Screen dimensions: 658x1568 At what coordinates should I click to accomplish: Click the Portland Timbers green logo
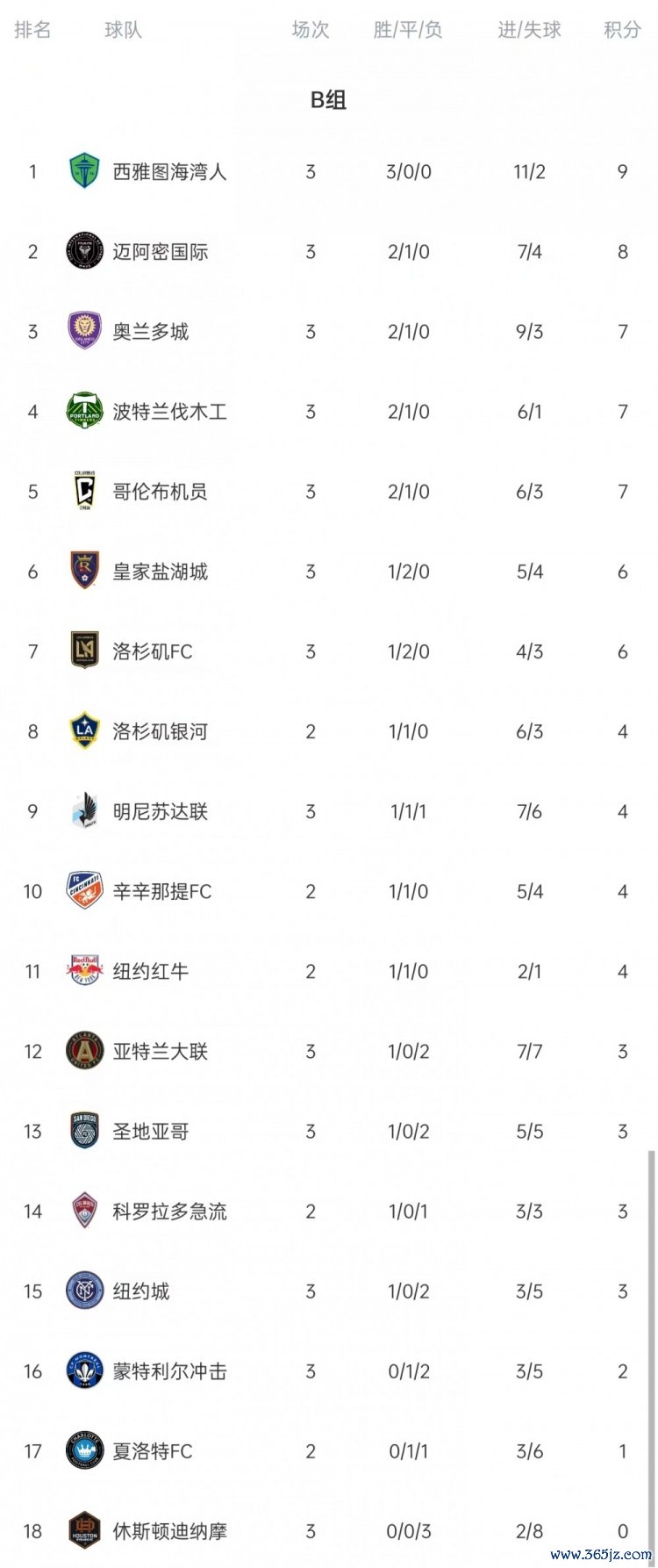click(85, 411)
